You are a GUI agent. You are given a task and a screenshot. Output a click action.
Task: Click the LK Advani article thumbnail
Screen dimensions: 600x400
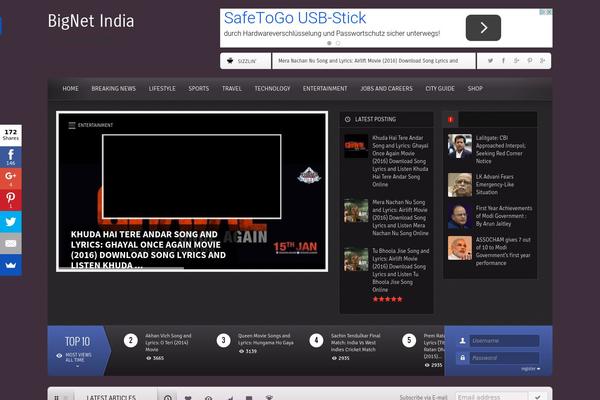click(460, 185)
